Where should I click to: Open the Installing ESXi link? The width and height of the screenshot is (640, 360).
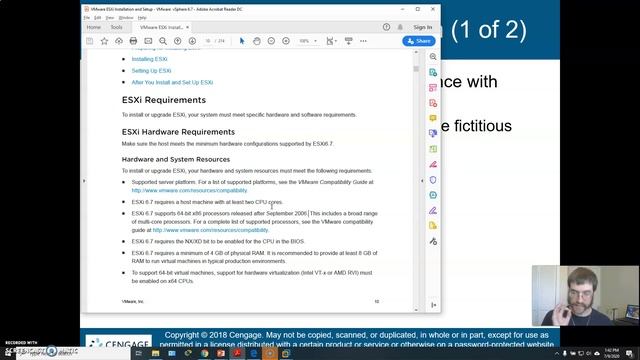[149, 59]
